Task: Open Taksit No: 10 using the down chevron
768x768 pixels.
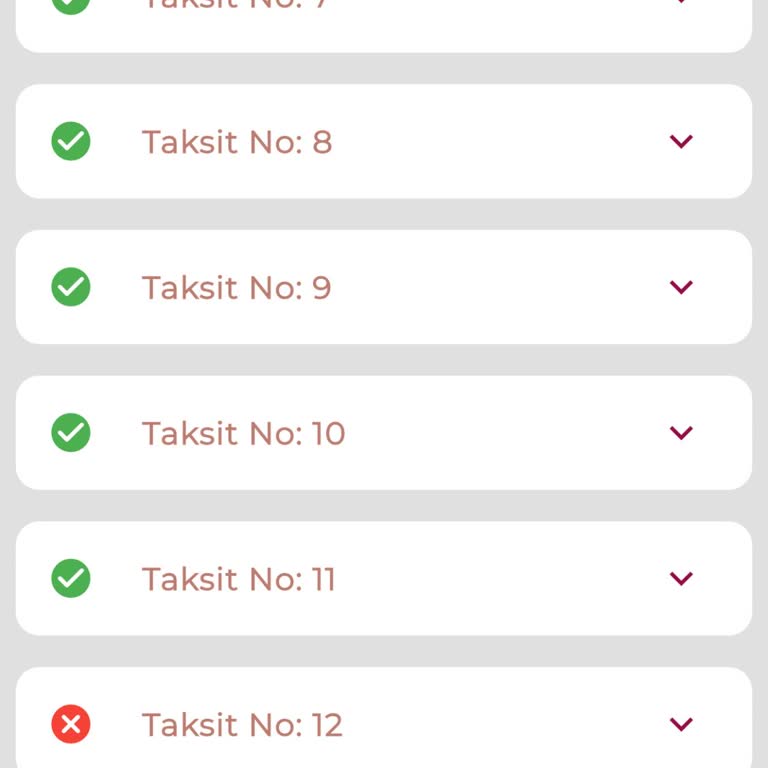Action: tap(681, 433)
